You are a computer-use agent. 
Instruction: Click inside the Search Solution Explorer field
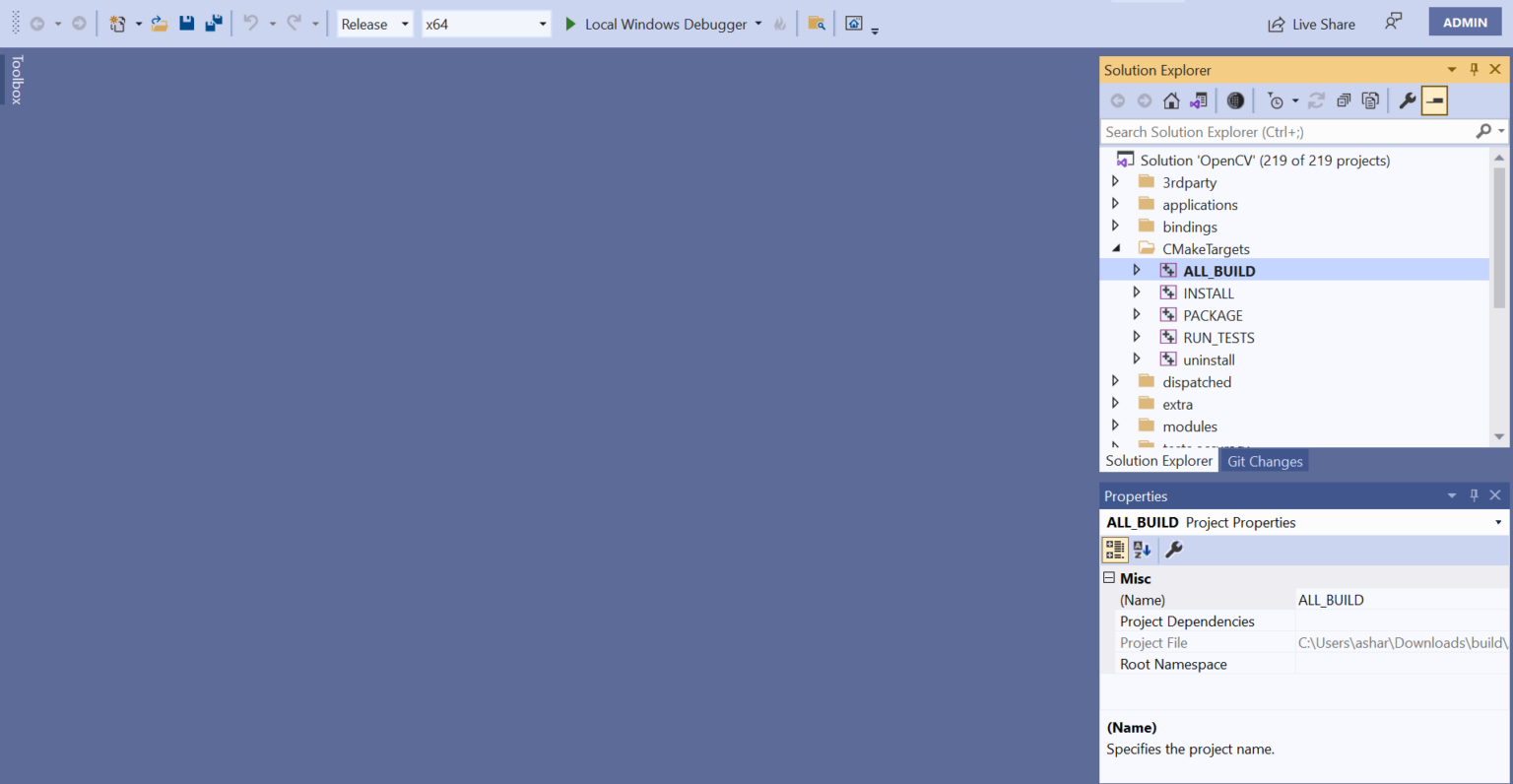1281,131
